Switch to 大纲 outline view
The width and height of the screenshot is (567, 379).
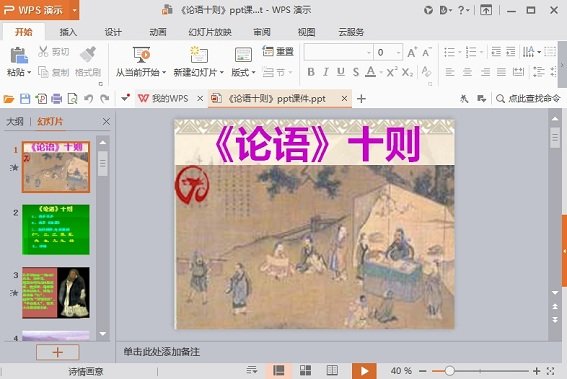15,122
